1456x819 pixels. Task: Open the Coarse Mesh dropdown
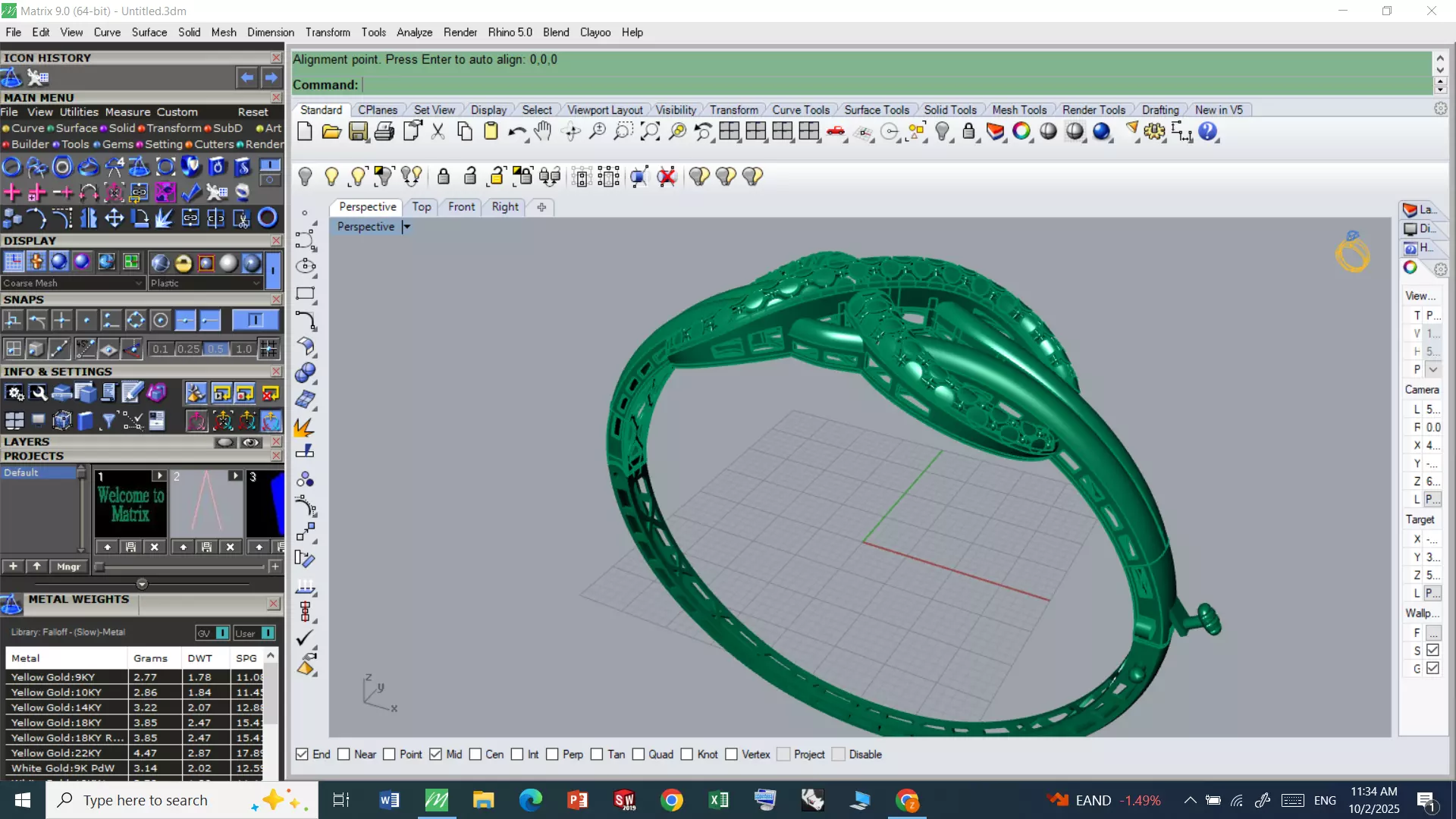tap(73, 283)
